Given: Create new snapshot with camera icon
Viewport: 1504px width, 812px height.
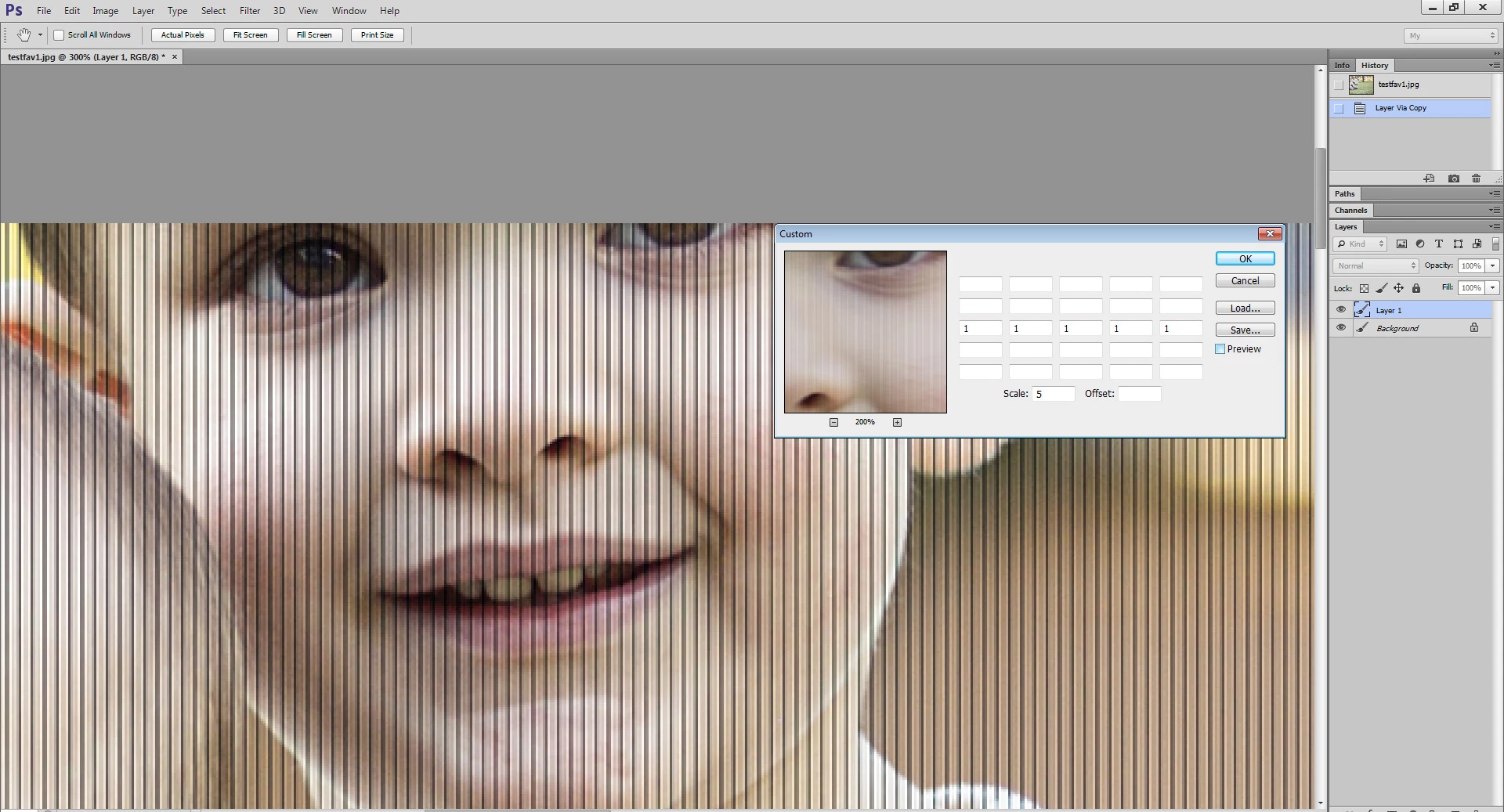Looking at the screenshot, I should click(x=1454, y=179).
